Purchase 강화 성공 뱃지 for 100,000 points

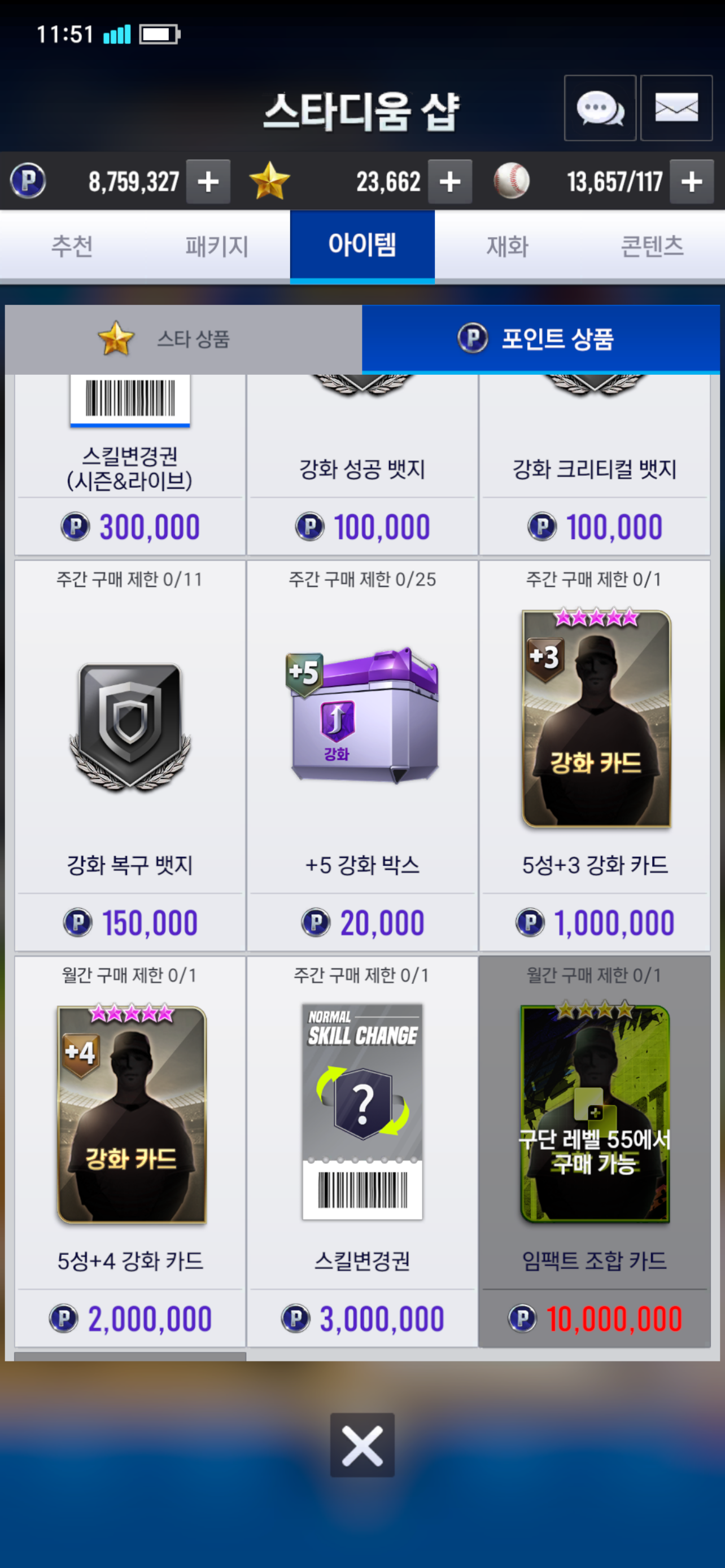pos(362,527)
